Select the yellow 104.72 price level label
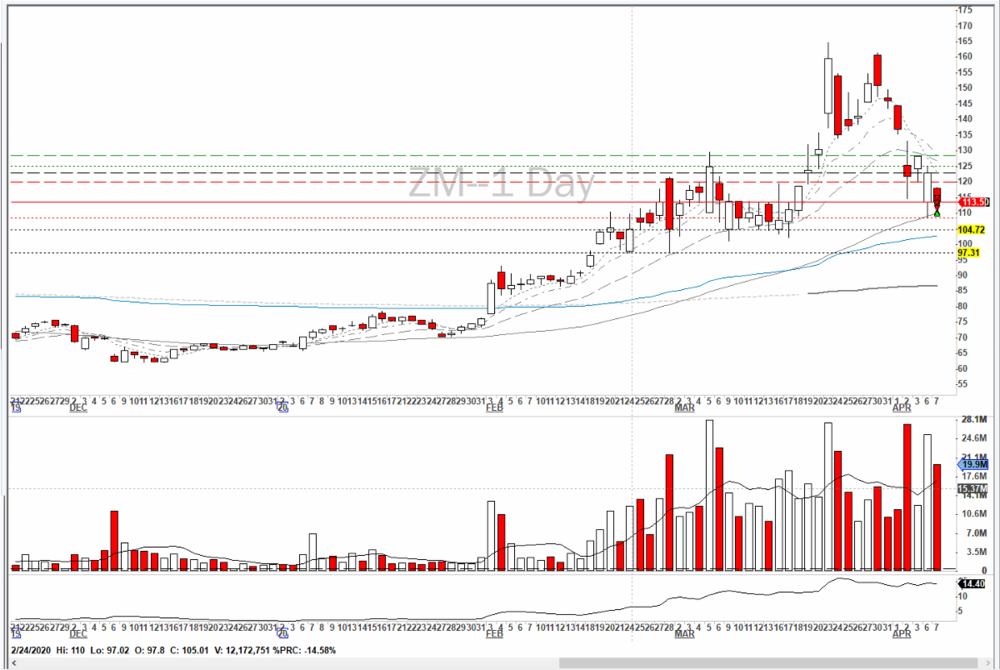This screenshot has height=670, width=1000. click(971, 229)
